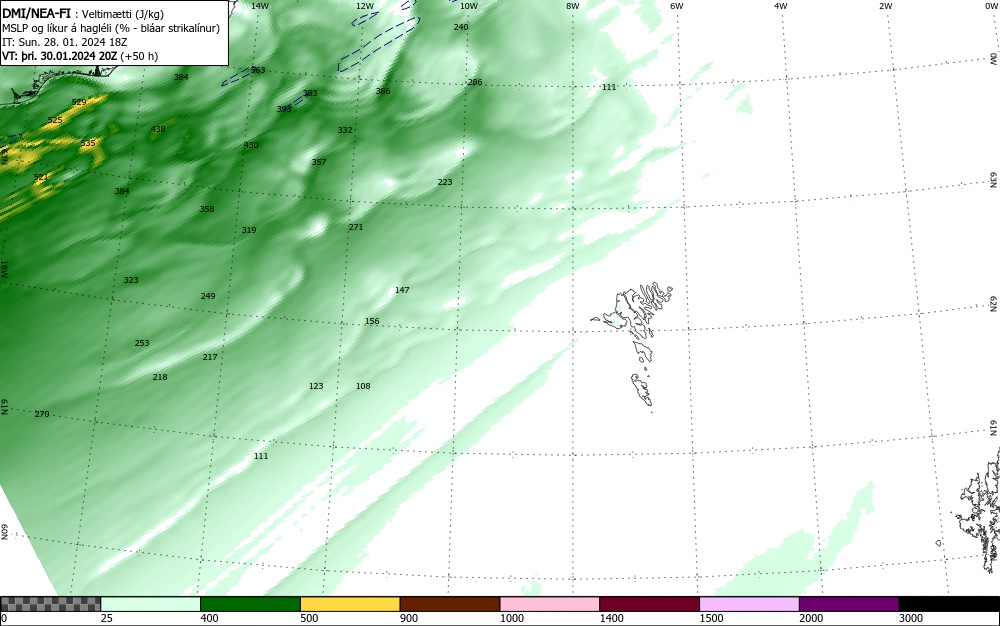This screenshot has height=626, width=1000.
Task: Click the map value 249
Action: [208, 296]
